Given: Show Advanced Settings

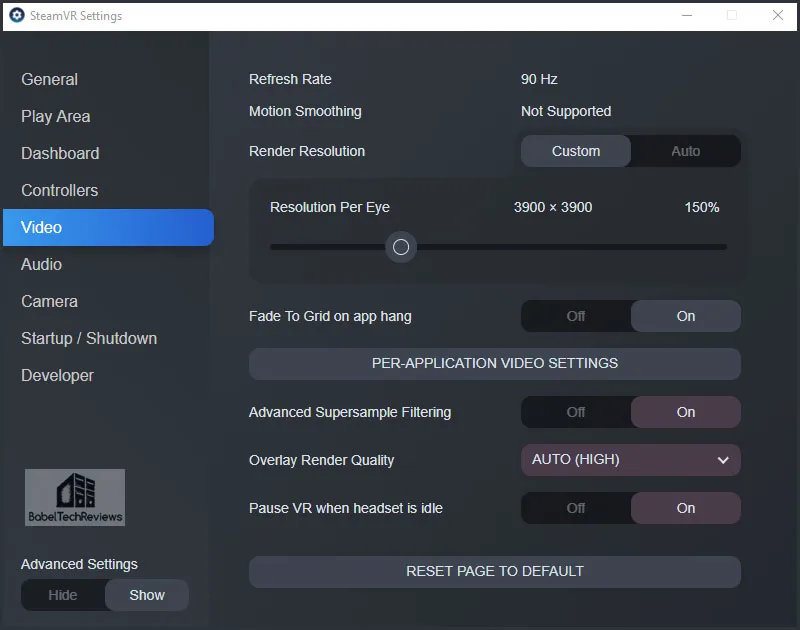Looking at the screenshot, I should point(147,595).
